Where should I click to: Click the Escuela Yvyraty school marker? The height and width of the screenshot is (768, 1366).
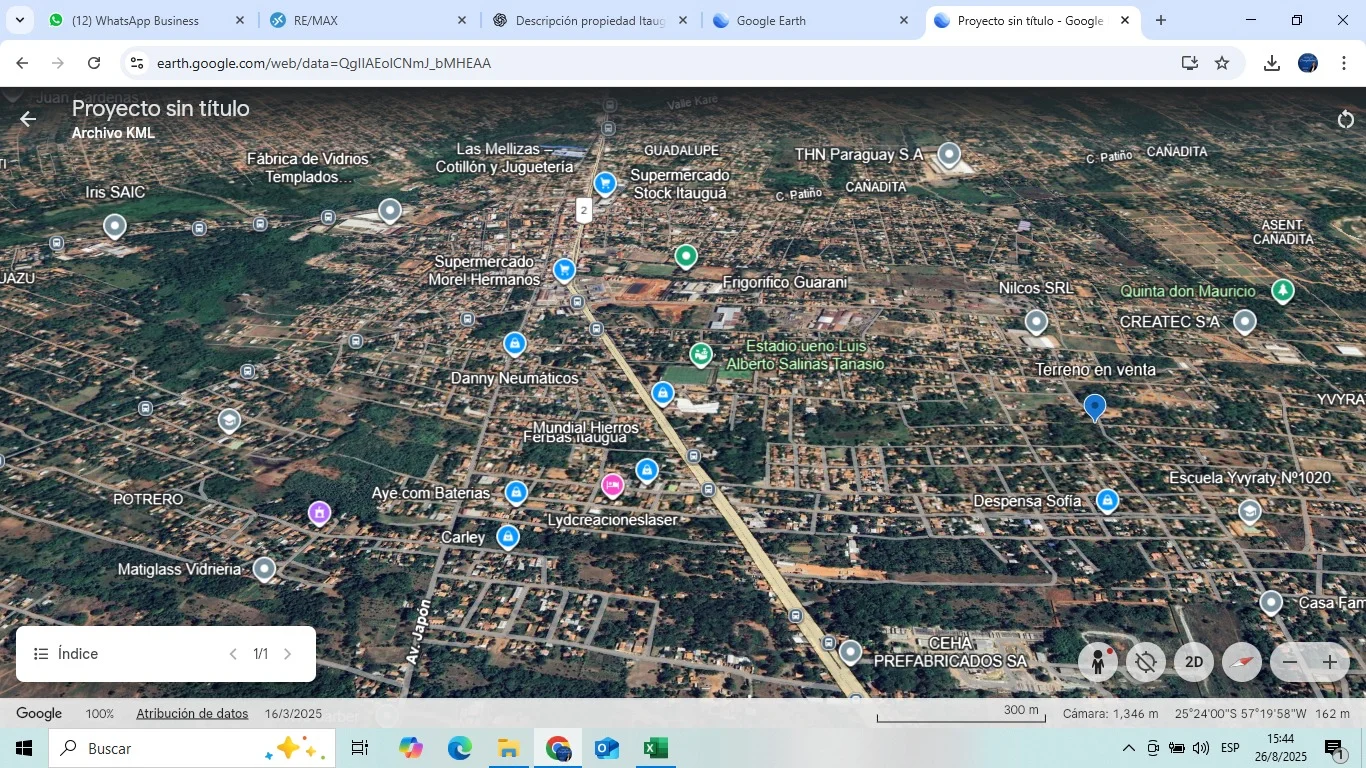(1249, 512)
